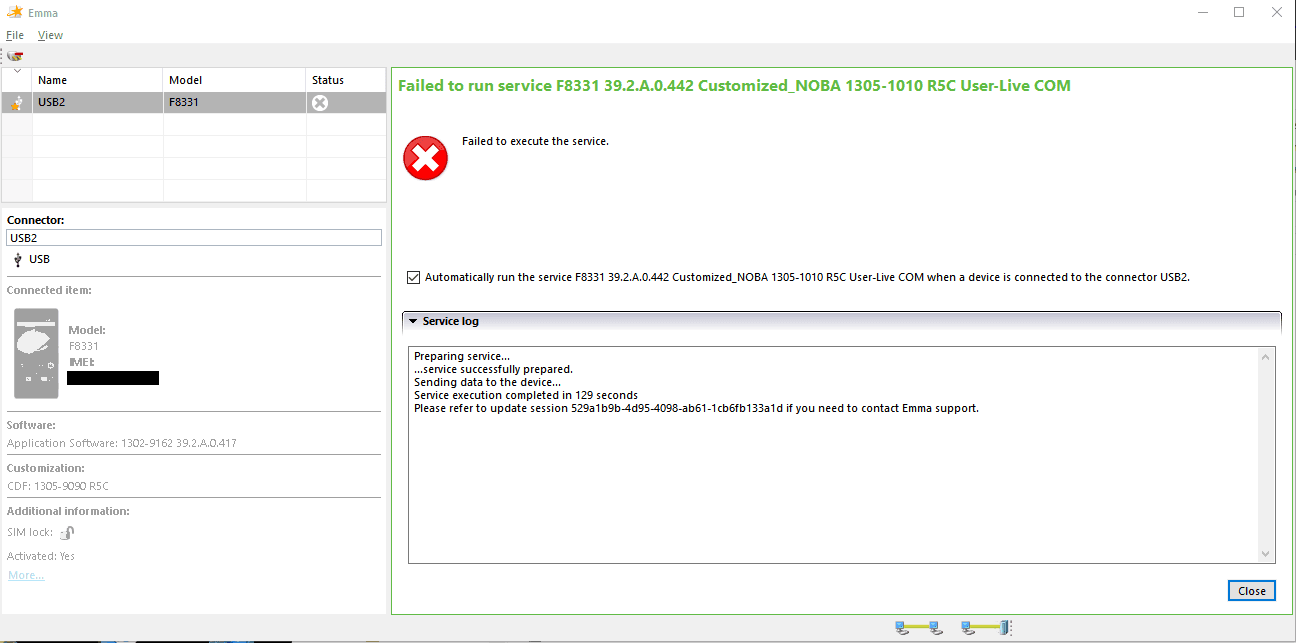The width and height of the screenshot is (1296, 643).
Task: Click the second network server status icon
Action: click(986, 628)
